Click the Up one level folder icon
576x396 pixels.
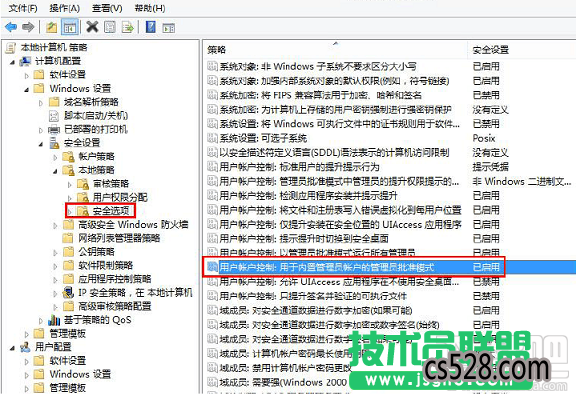point(51,27)
